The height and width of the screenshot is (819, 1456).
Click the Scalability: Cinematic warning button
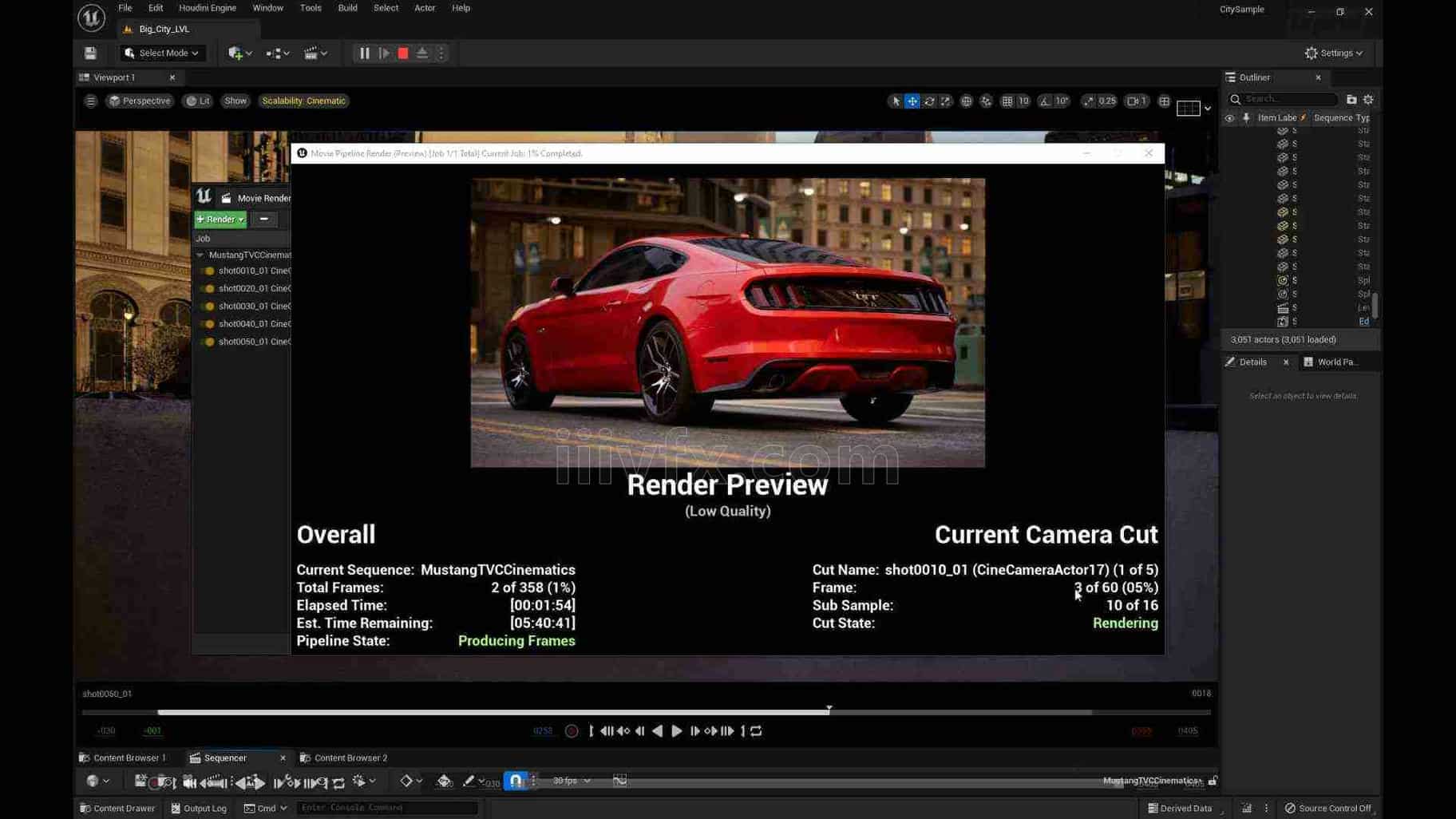pos(304,101)
